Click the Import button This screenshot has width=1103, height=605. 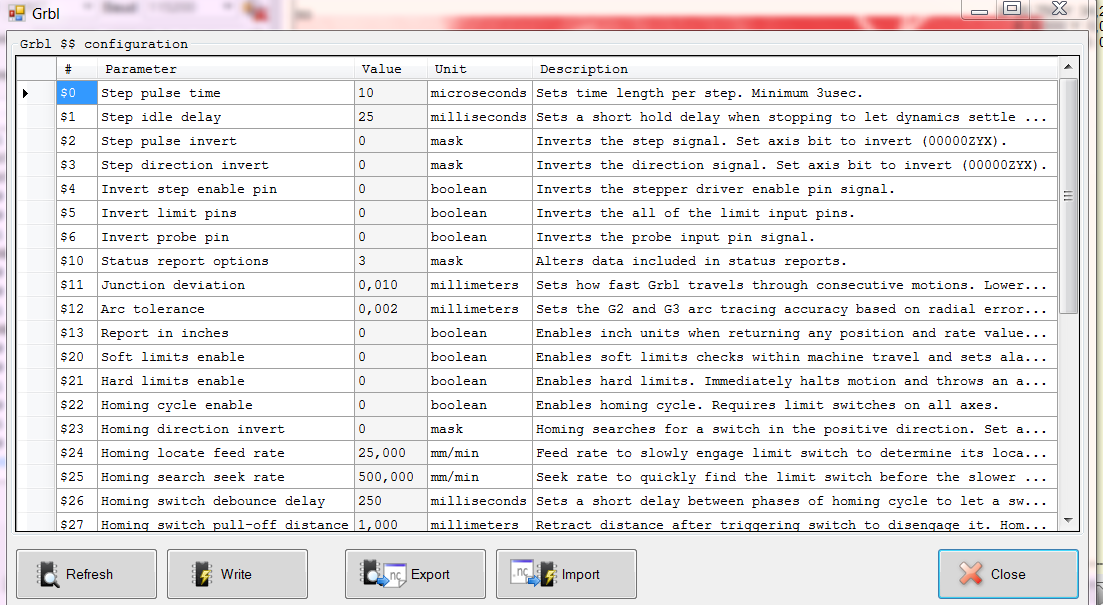[x=566, y=574]
